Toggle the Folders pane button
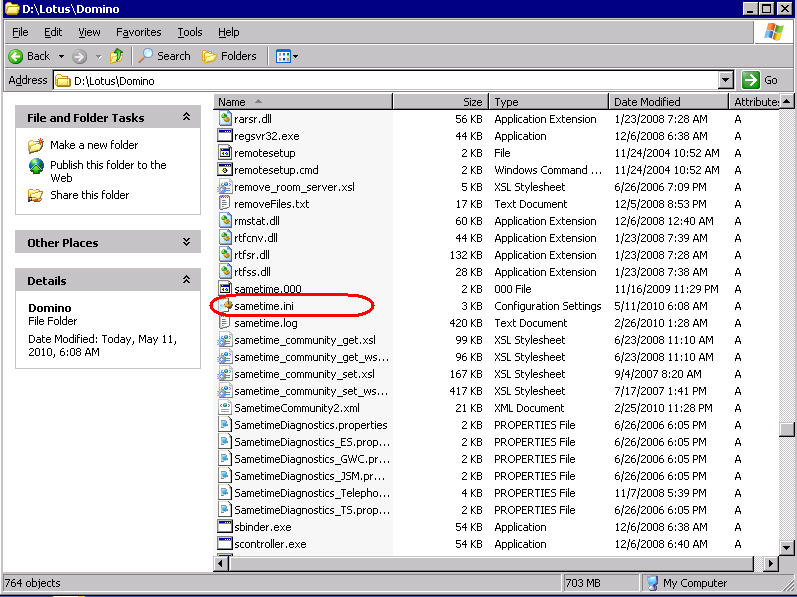This screenshot has height=597, width=797. coord(229,56)
